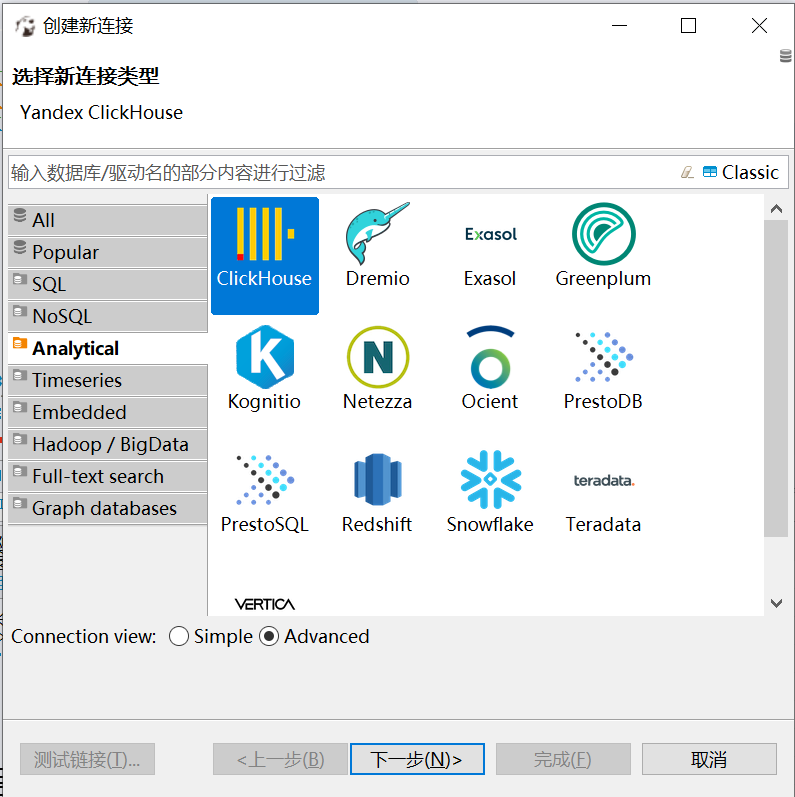Open the Popular category tab

pyautogui.click(x=108, y=252)
